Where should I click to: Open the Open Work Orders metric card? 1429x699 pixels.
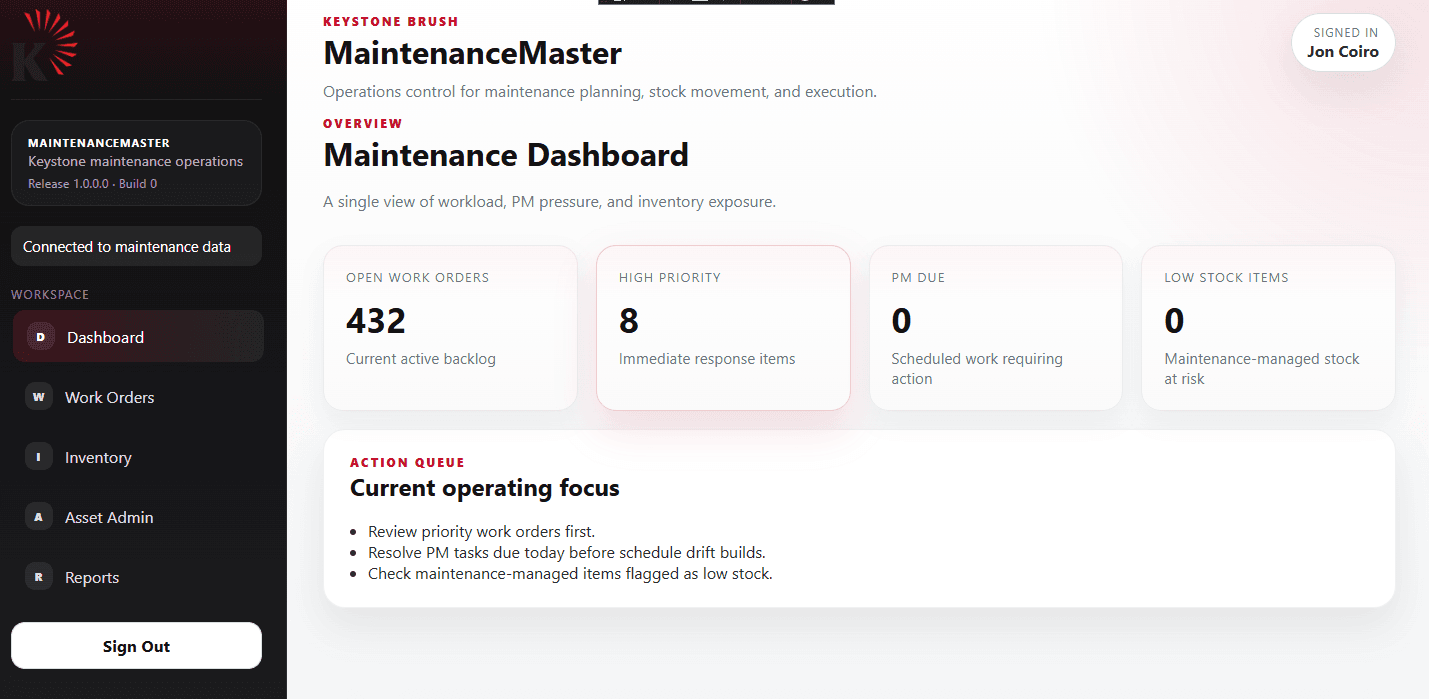450,327
